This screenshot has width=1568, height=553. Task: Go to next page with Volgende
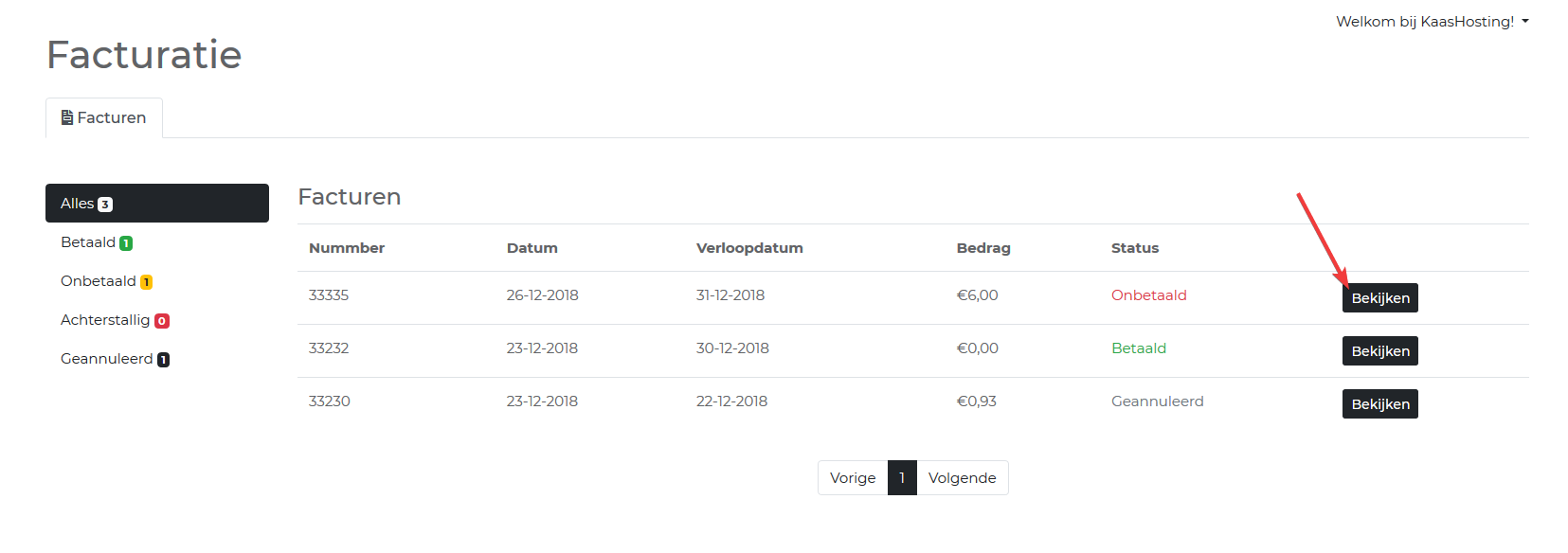tap(962, 478)
